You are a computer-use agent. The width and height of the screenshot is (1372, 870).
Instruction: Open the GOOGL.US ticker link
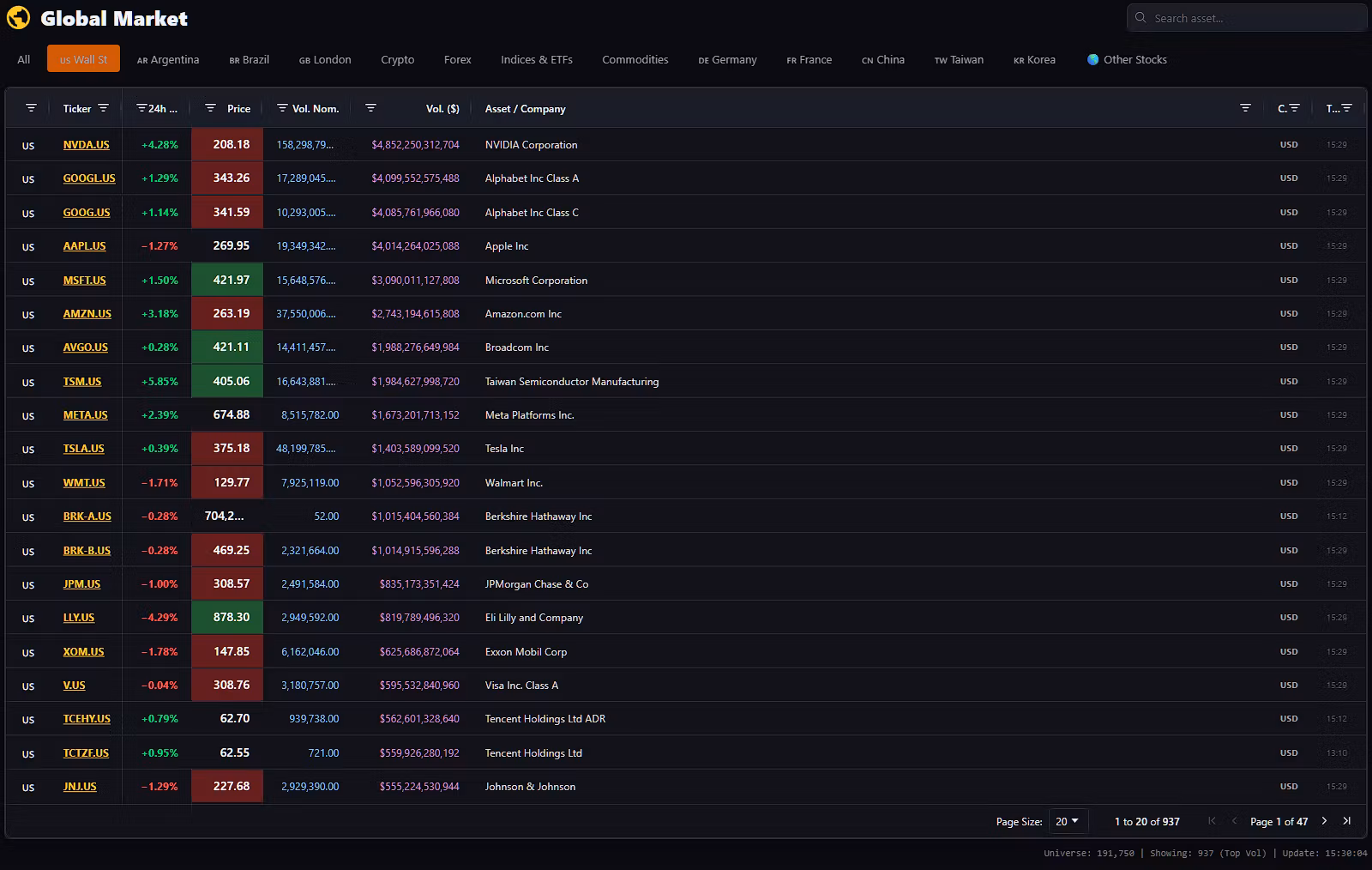(x=89, y=178)
